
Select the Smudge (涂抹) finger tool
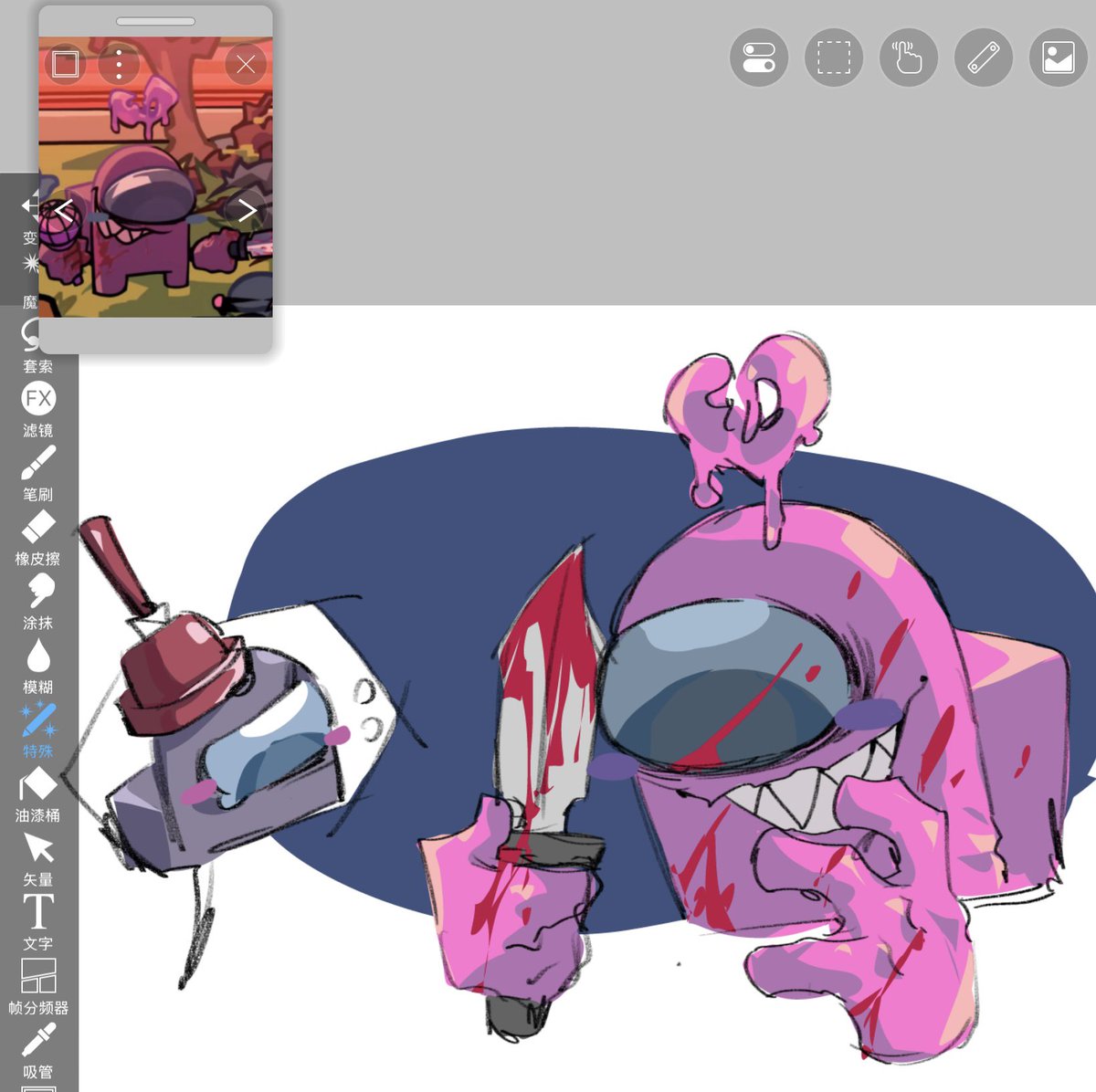click(x=37, y=602)
